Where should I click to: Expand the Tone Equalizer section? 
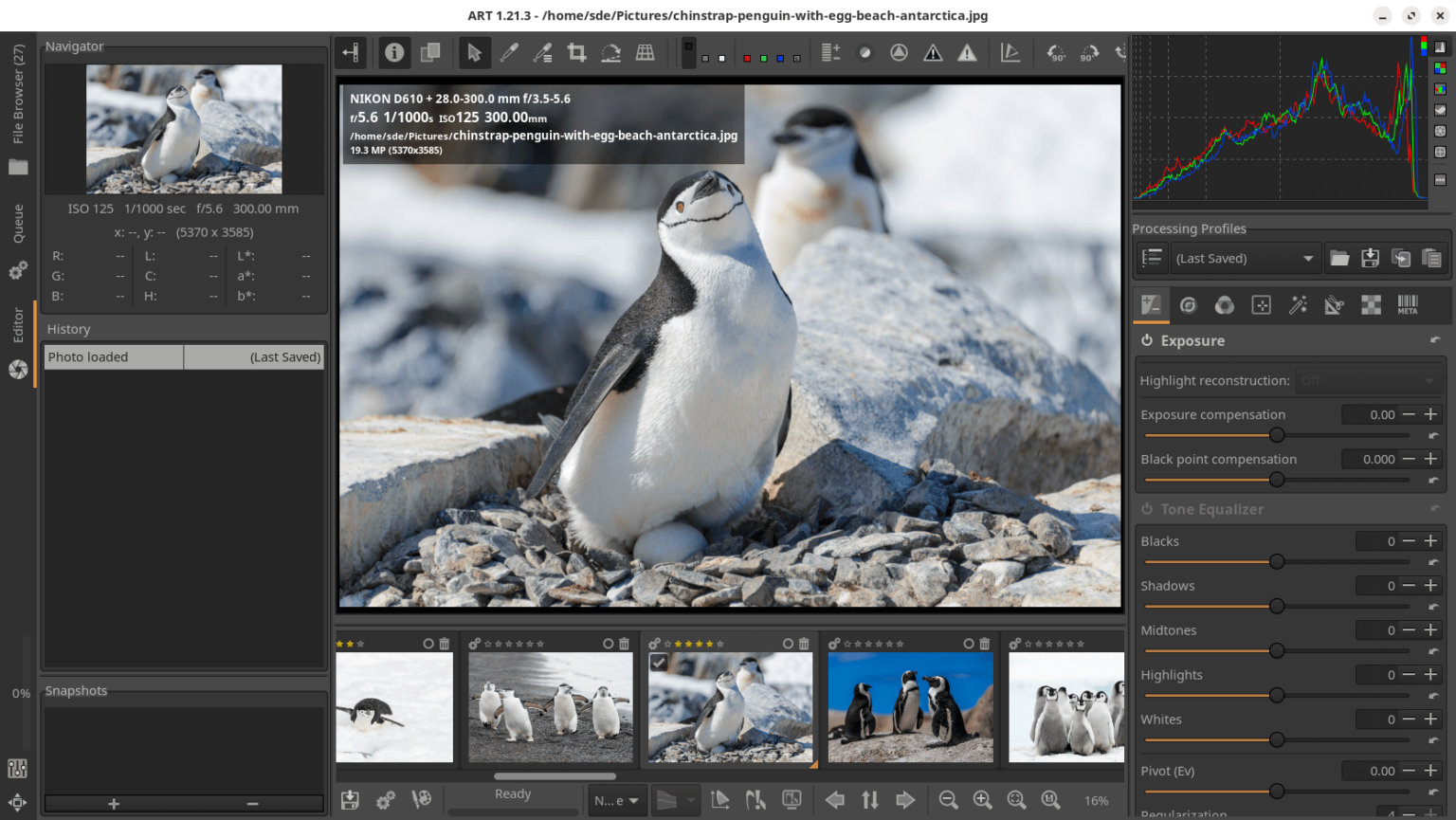pyautogui.click(x=1211, y=509)
